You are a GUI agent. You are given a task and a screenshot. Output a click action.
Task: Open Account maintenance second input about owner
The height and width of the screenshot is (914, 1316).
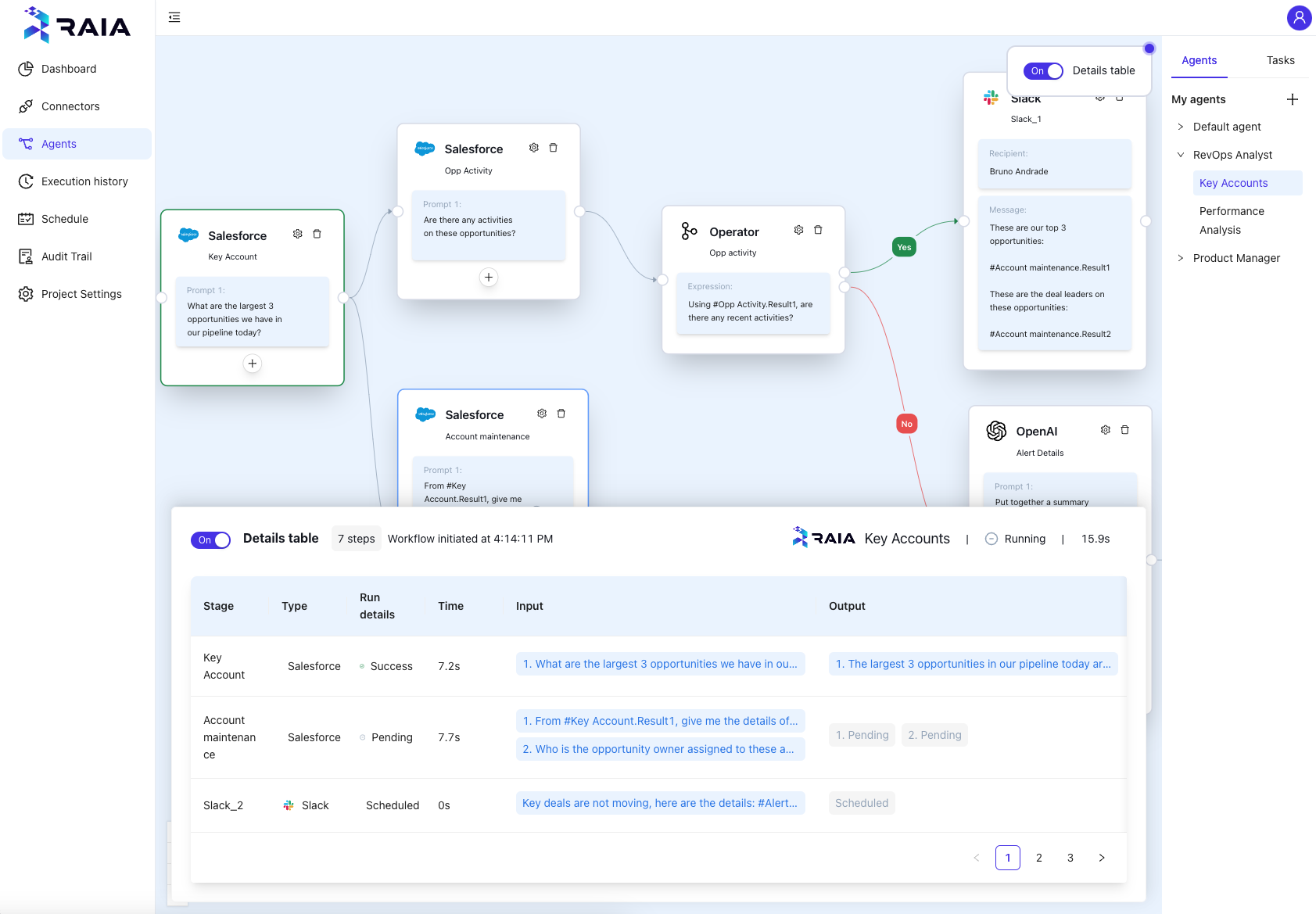click(x=661, y=749)
